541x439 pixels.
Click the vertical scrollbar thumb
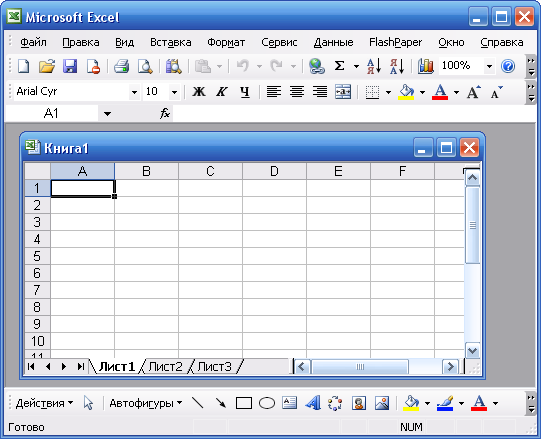[472, 225]
